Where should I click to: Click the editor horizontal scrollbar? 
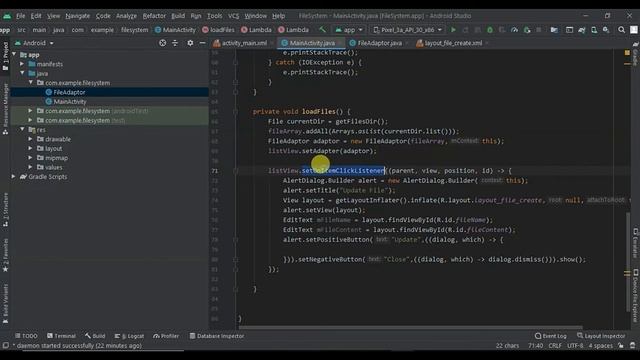click(x=410, y=327)
